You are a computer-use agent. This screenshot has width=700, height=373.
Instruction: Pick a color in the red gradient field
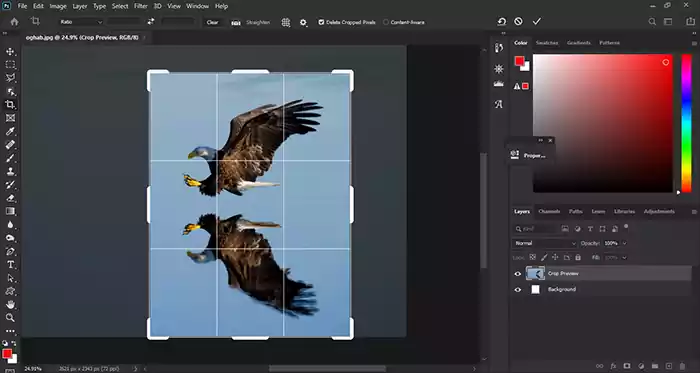(x=603, y=124)
